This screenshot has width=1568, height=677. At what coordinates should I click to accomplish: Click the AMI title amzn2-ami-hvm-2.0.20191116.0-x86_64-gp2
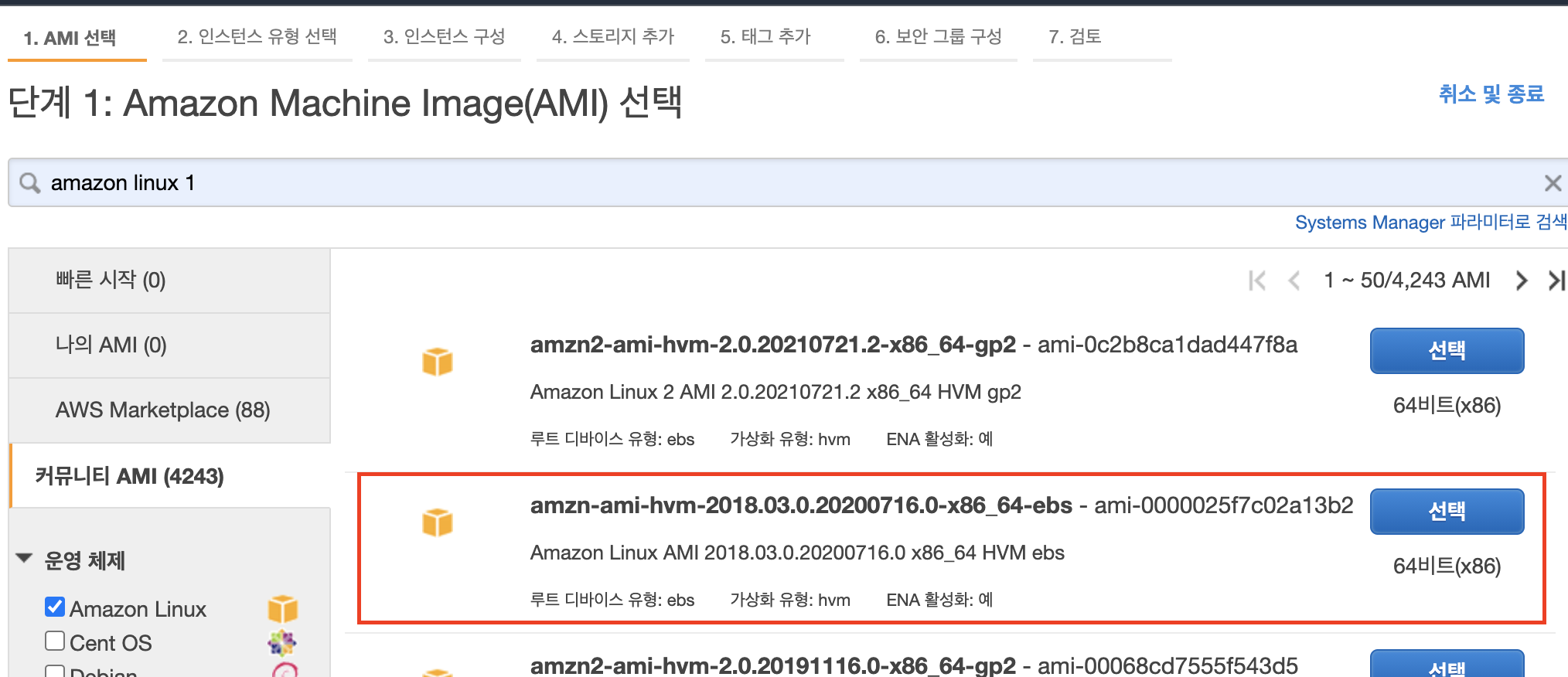773,665
